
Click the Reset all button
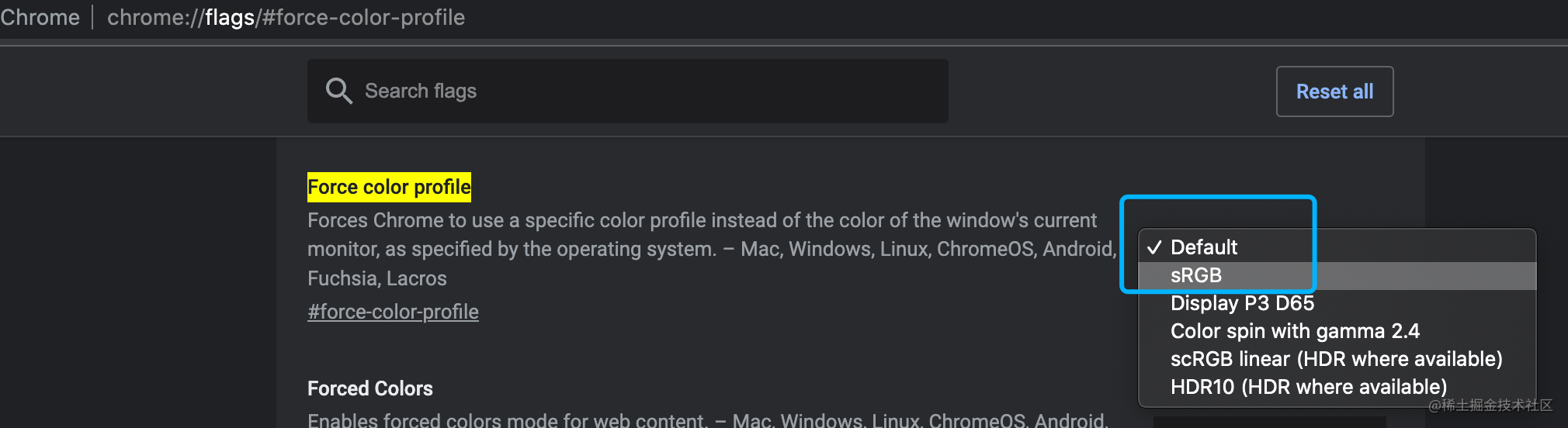(x=1334, y=91)
